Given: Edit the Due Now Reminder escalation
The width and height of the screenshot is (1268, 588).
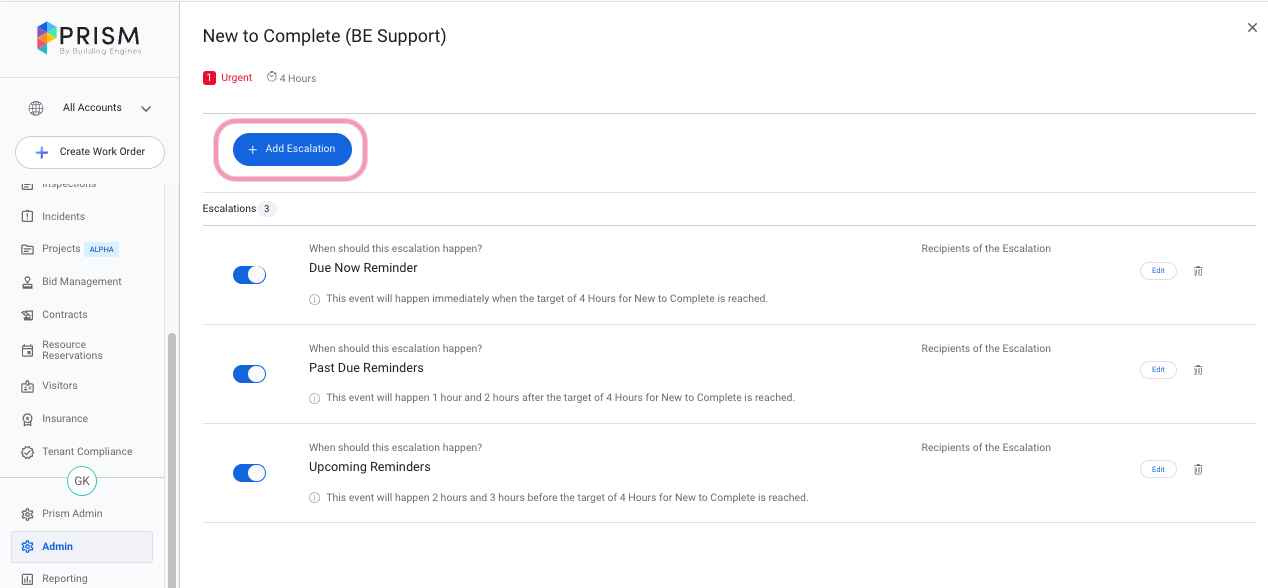Looking at the screenshot, I should coord(1158,271).
